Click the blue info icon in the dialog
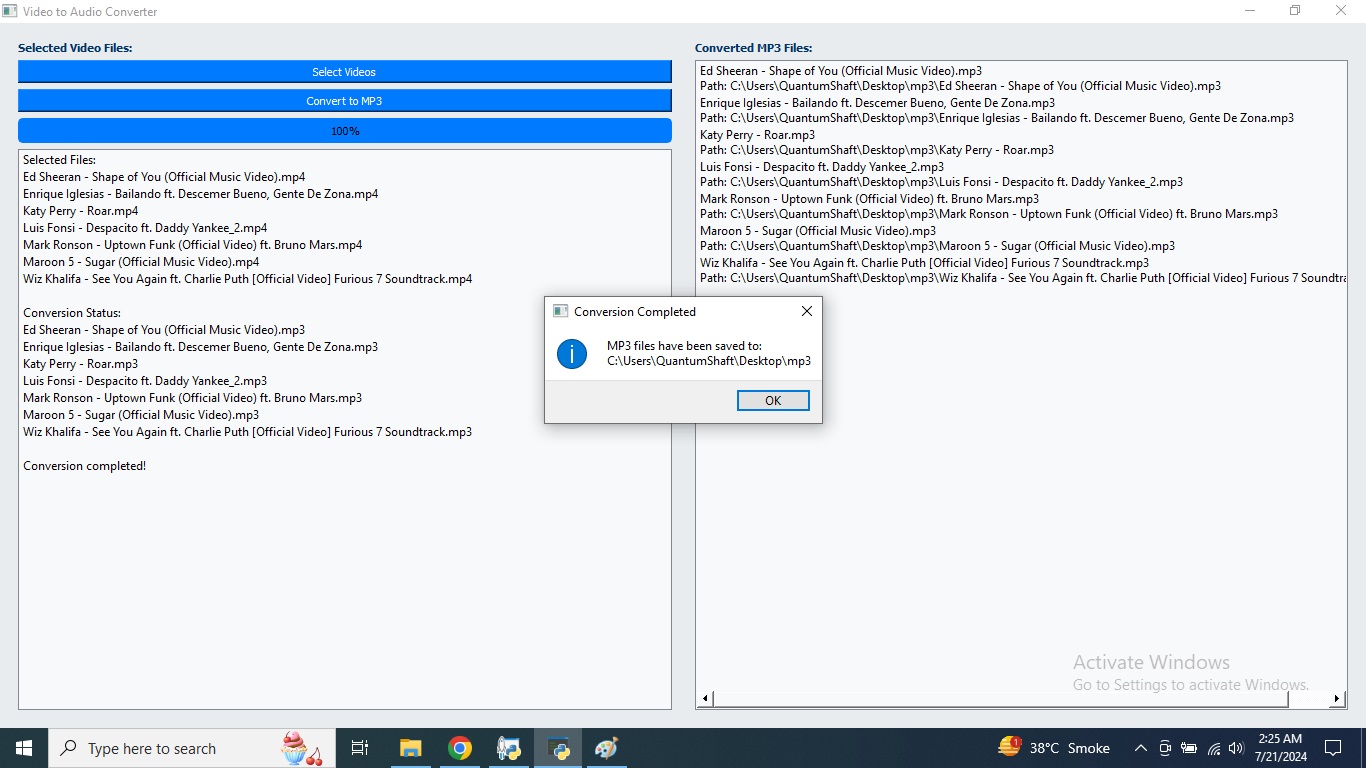 tap(572, 353)
